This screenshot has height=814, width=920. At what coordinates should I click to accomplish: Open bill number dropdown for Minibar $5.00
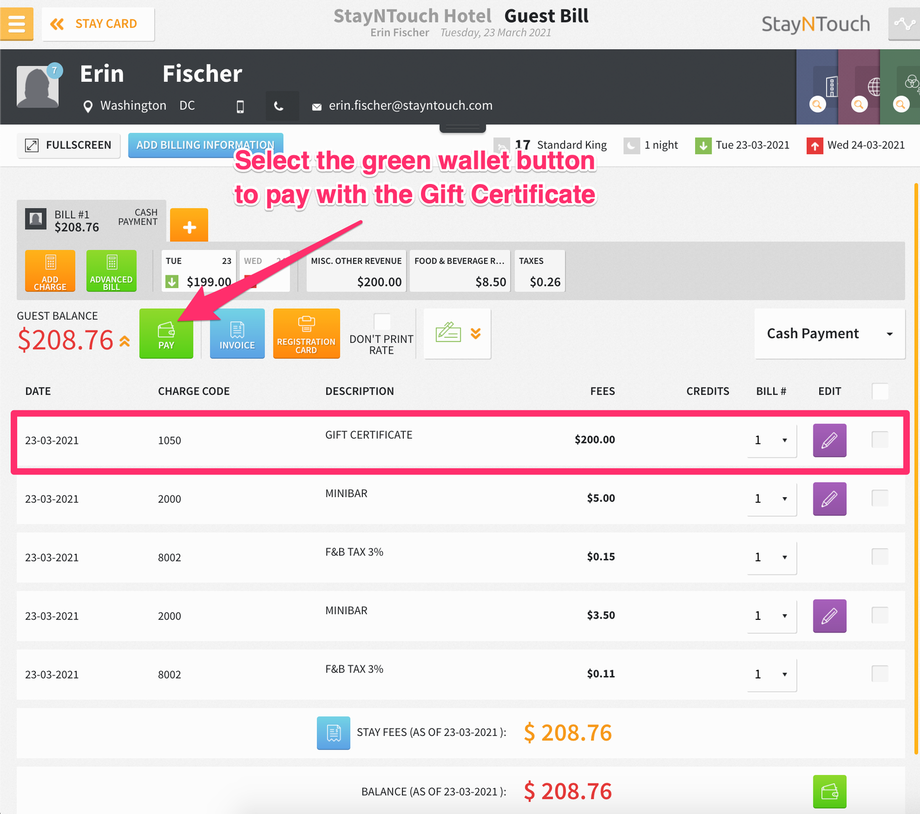772,499
